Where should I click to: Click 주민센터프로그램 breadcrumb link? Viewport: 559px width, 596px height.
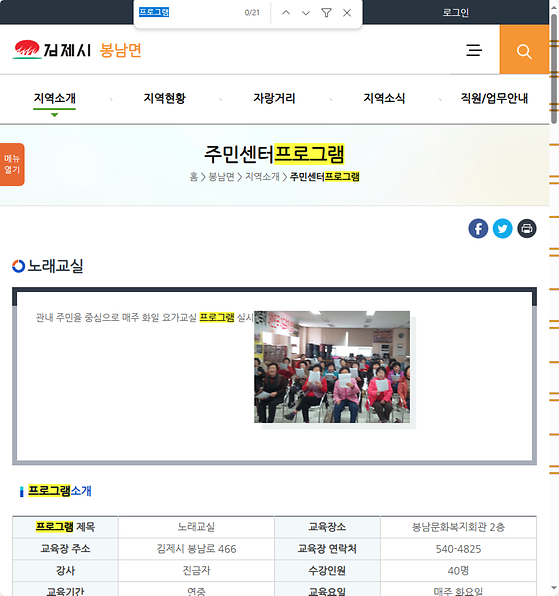325,177
